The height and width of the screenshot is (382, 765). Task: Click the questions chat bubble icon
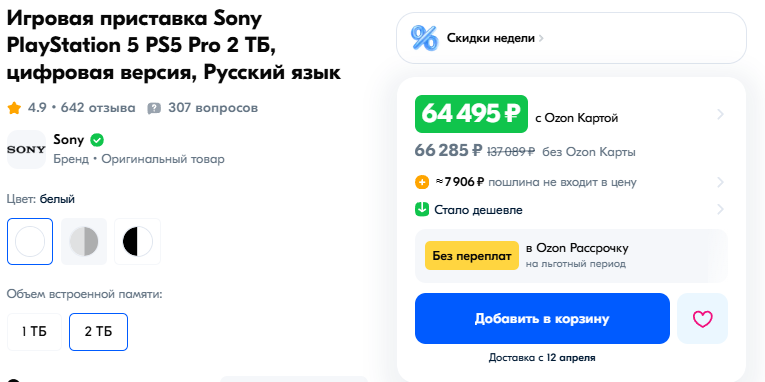154,108
